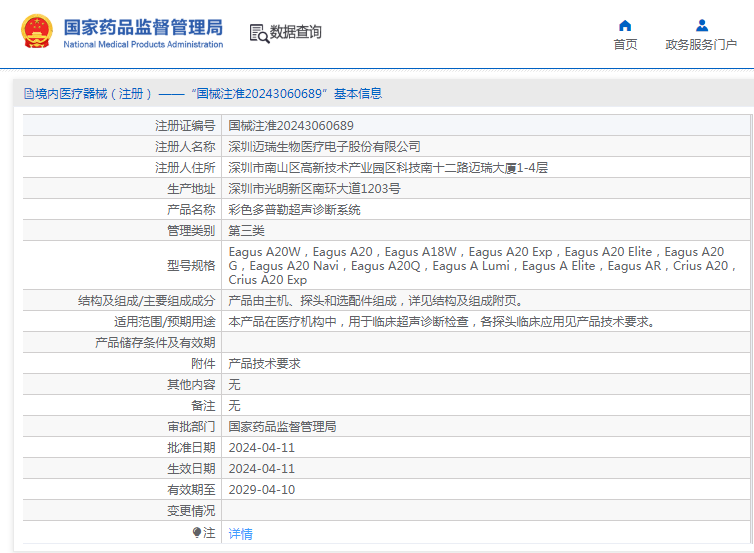Click the registrant address 深圳市南山区高新技术产业园区 cell
The width and height of the screenshot is (754, 553).
point(388,168)
